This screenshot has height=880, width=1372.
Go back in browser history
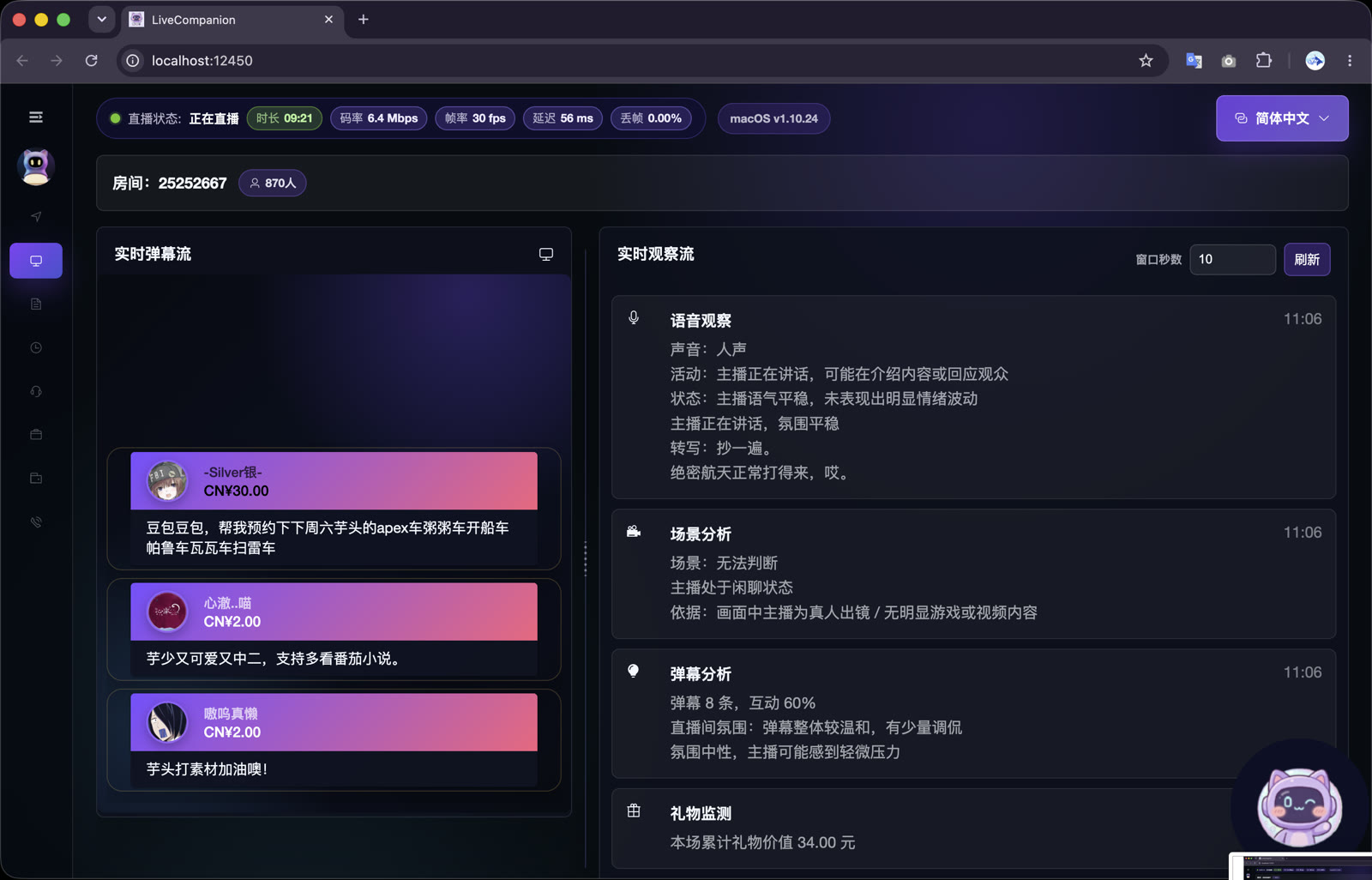coord(22,61)
